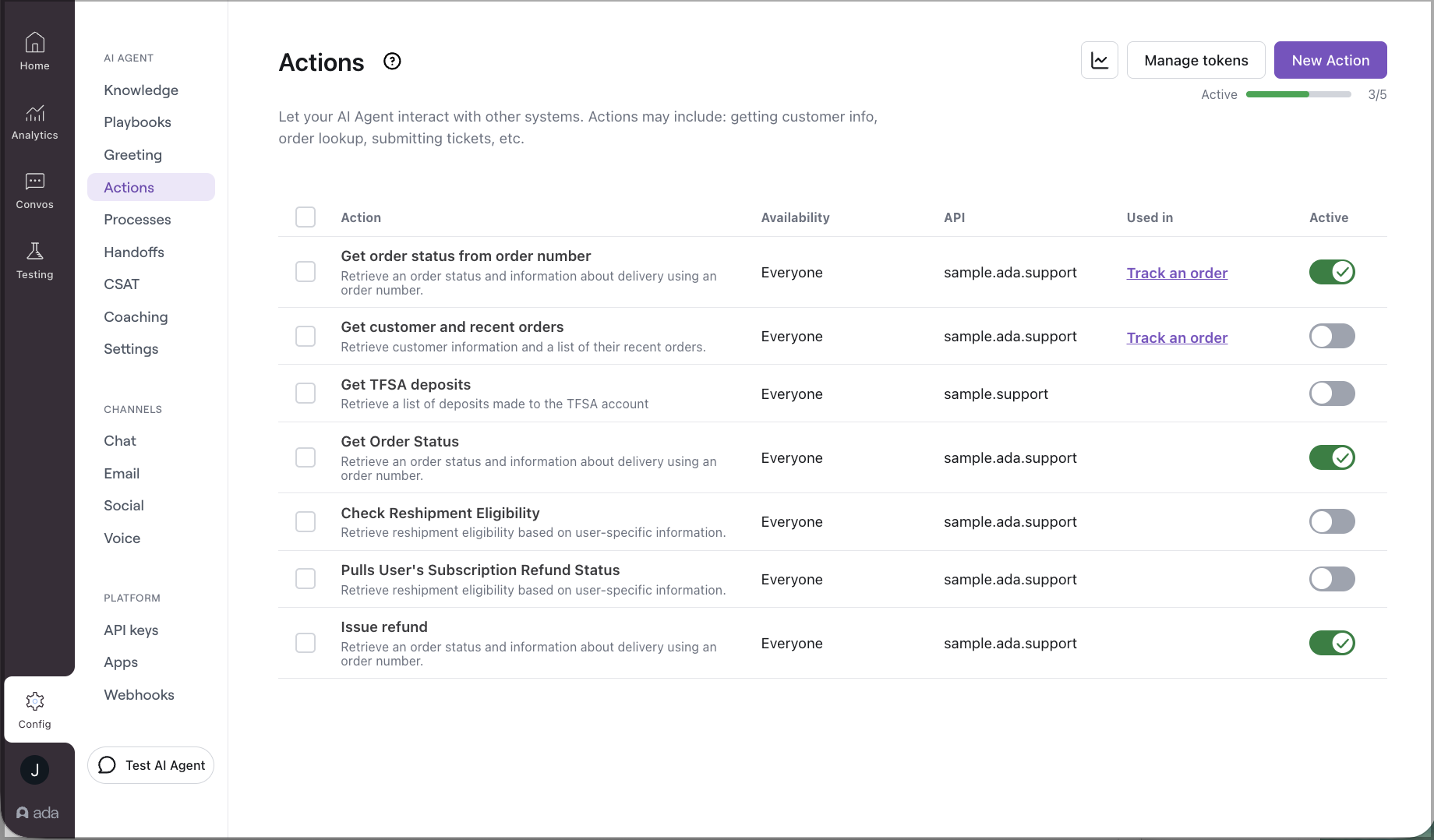Screen dimensions: 1434x840
Task: Click the Manage tokens button
Action: (x=1196, y=61)
